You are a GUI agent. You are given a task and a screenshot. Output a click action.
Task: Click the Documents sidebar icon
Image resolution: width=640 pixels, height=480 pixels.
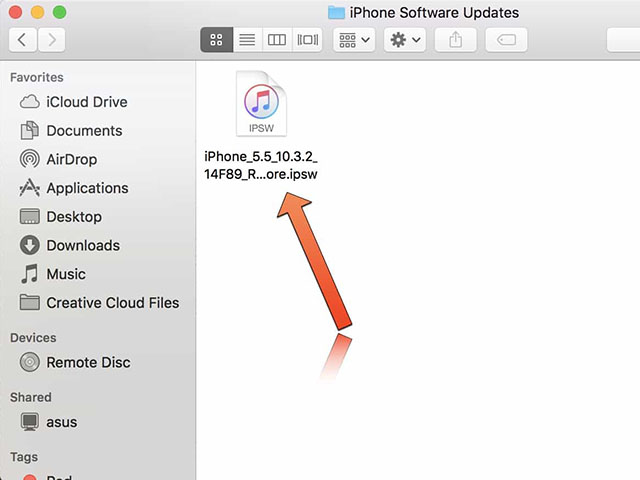coord(30,131)
